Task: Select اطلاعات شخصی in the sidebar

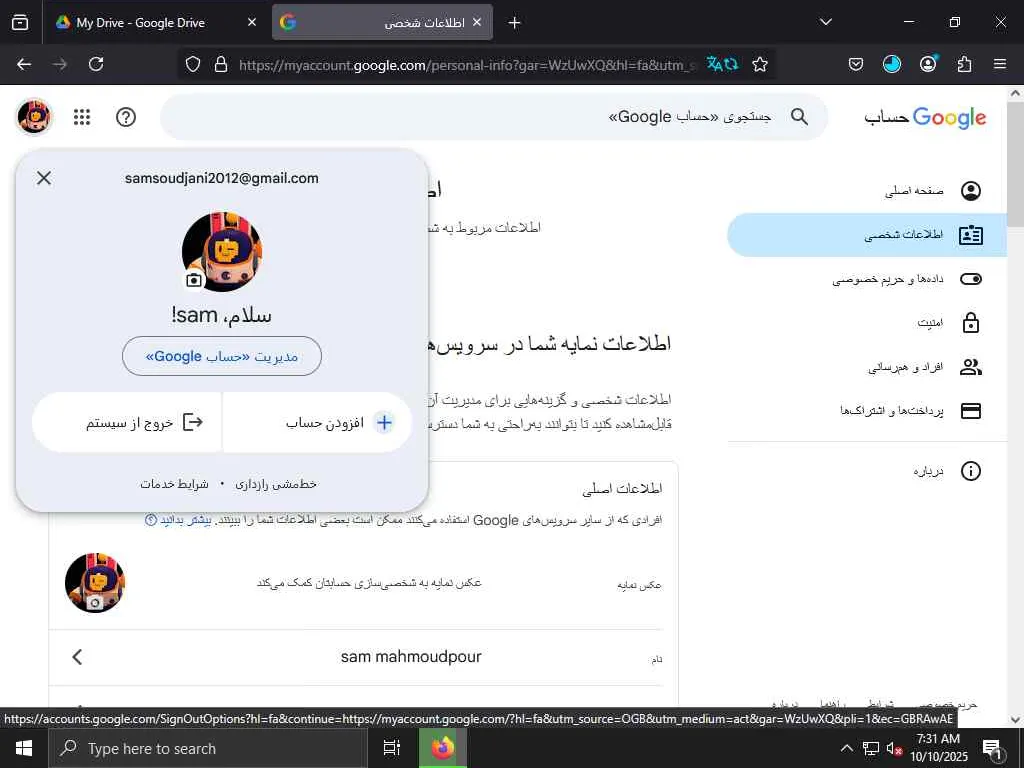Action: (x=867, y=234)
